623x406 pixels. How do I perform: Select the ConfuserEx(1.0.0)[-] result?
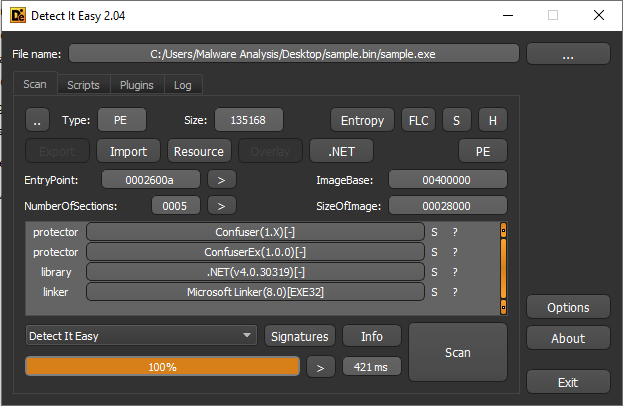coord(255,252)
